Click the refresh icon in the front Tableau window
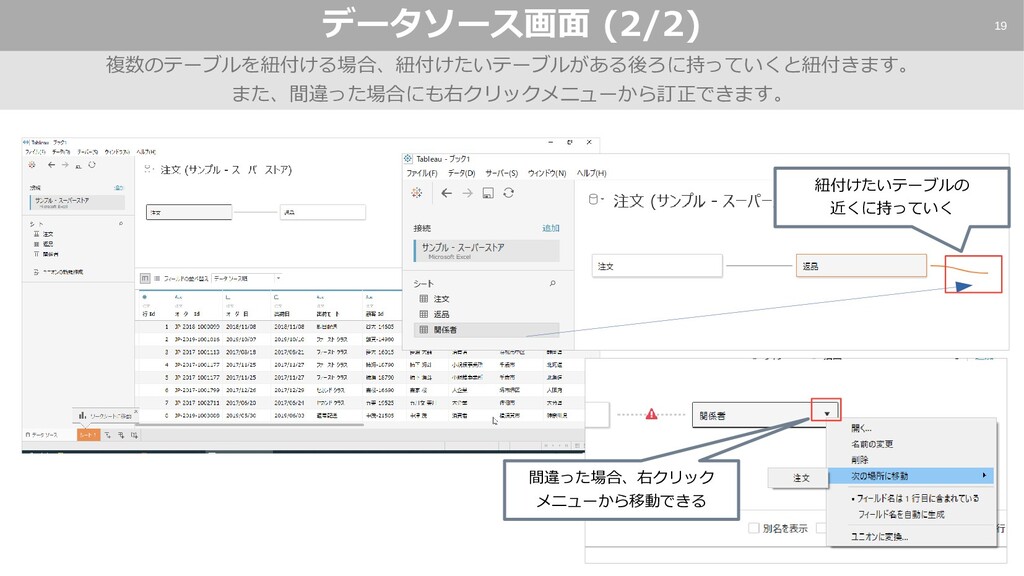Viewport: 1024px width, 576px height. (508, 193)
